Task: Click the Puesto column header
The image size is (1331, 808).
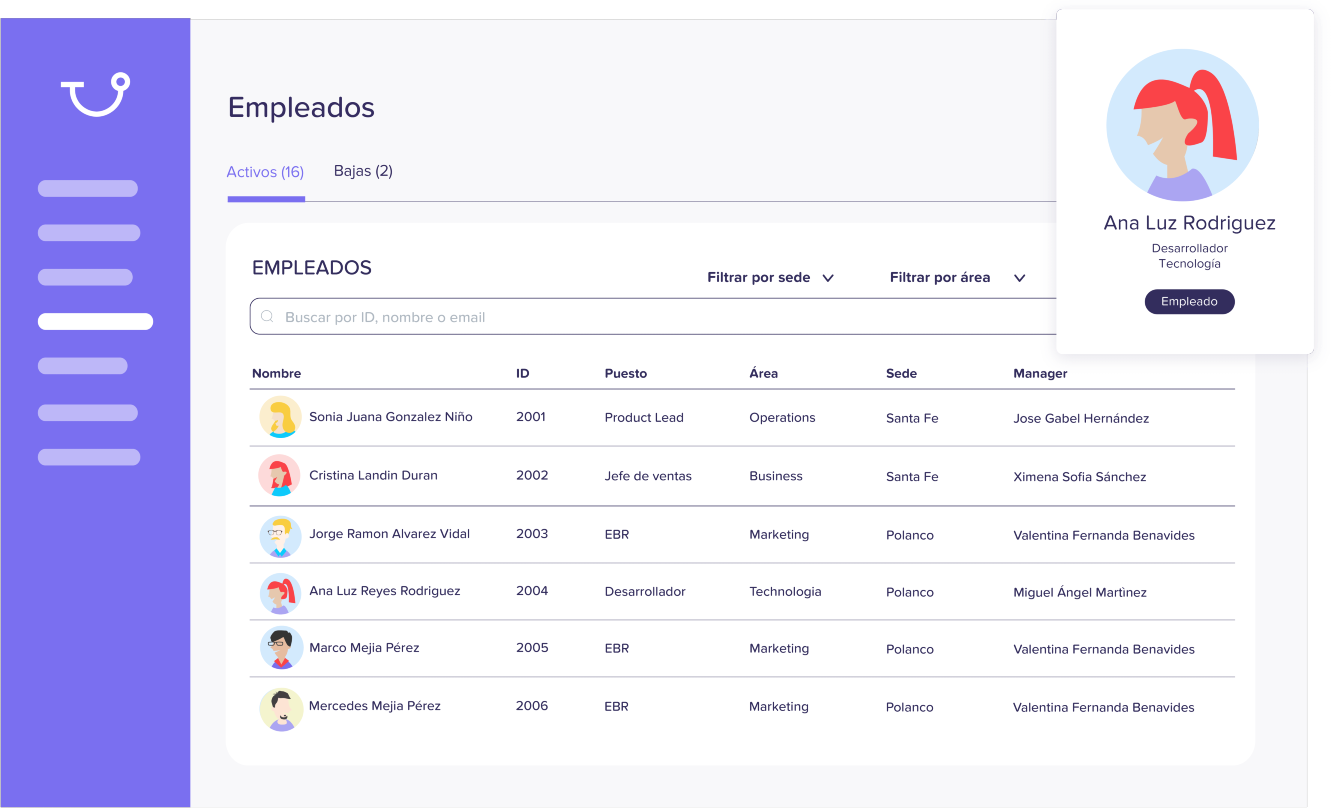Action: point(626,373)
